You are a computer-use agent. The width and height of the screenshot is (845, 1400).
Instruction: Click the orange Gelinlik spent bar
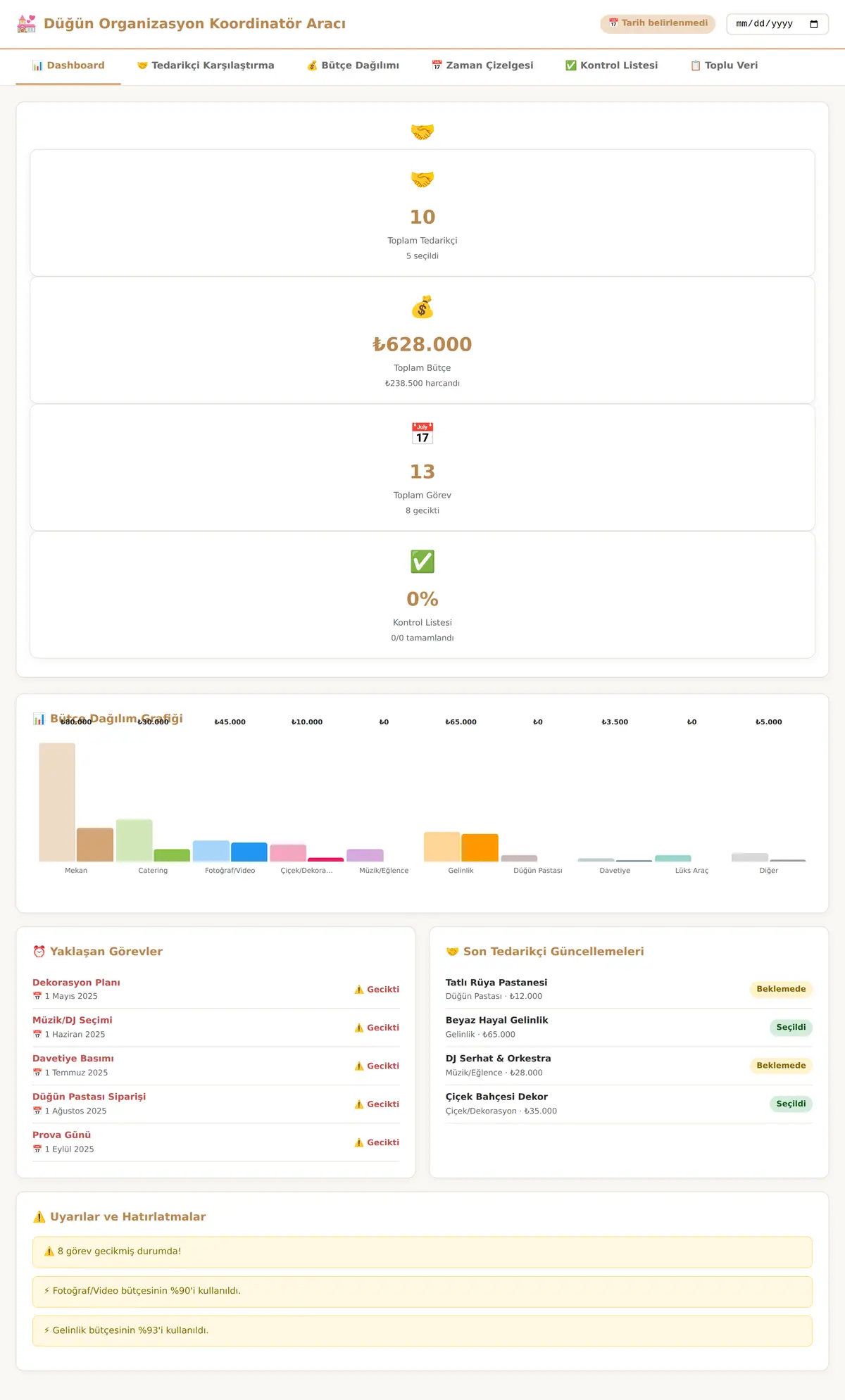point(480,847)
